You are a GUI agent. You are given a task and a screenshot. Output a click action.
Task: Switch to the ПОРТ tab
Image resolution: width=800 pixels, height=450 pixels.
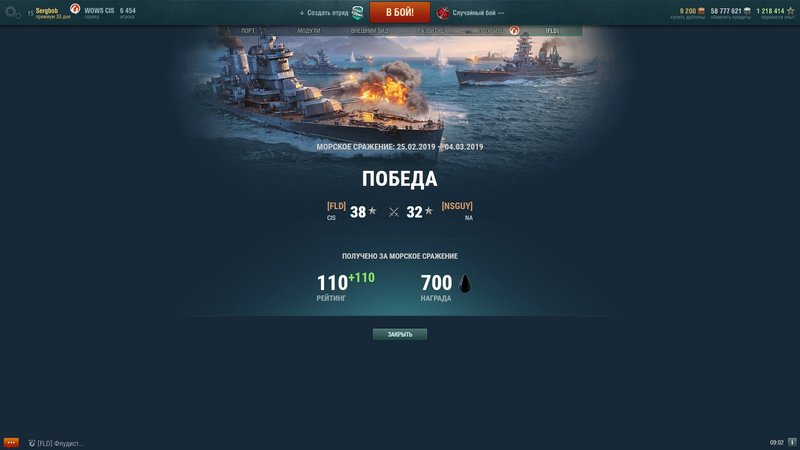pos(248,31)
